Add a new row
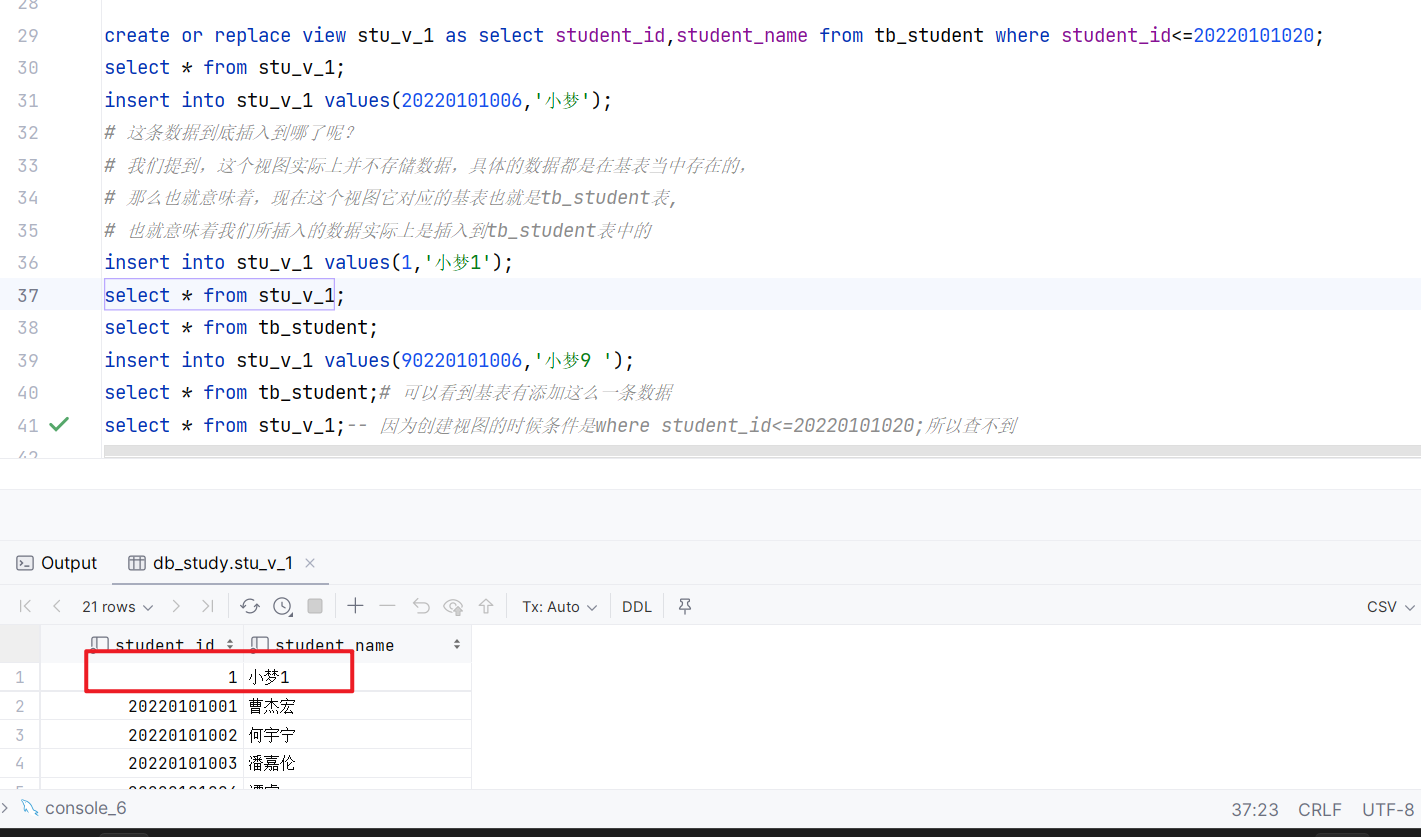1421x837 pixels. coord(355,606)
